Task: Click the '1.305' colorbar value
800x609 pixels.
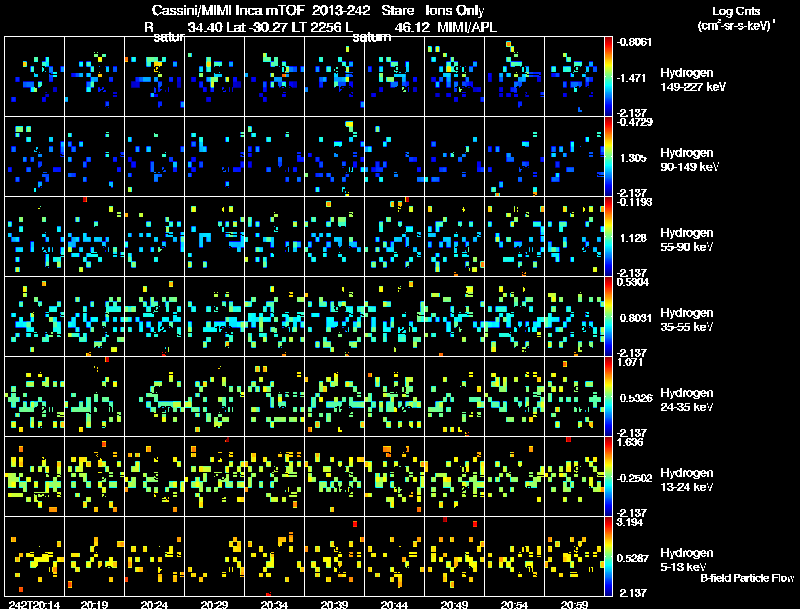Action: (x=633, y=158)
